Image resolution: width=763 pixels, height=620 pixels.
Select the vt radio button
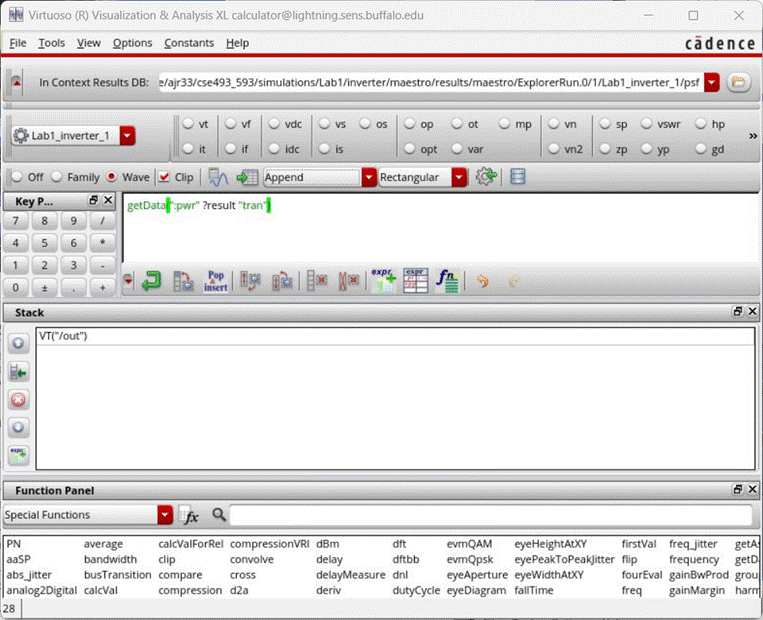coord(188,125)
